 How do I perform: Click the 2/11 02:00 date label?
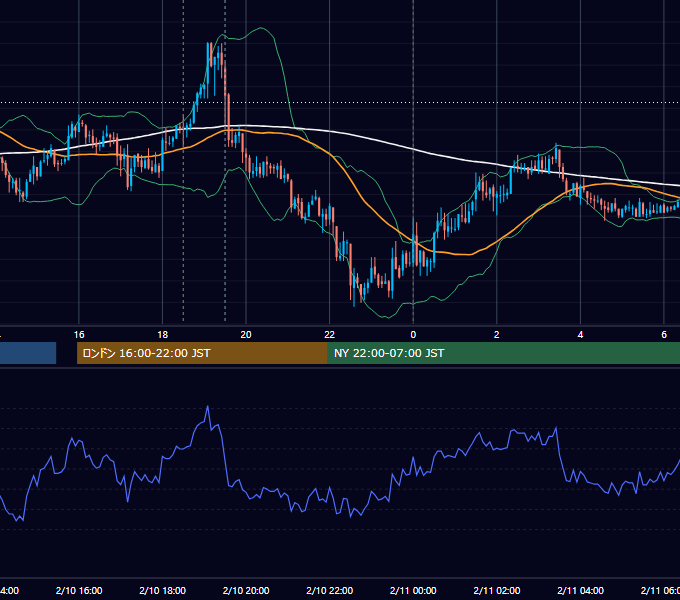coord(497,590)
